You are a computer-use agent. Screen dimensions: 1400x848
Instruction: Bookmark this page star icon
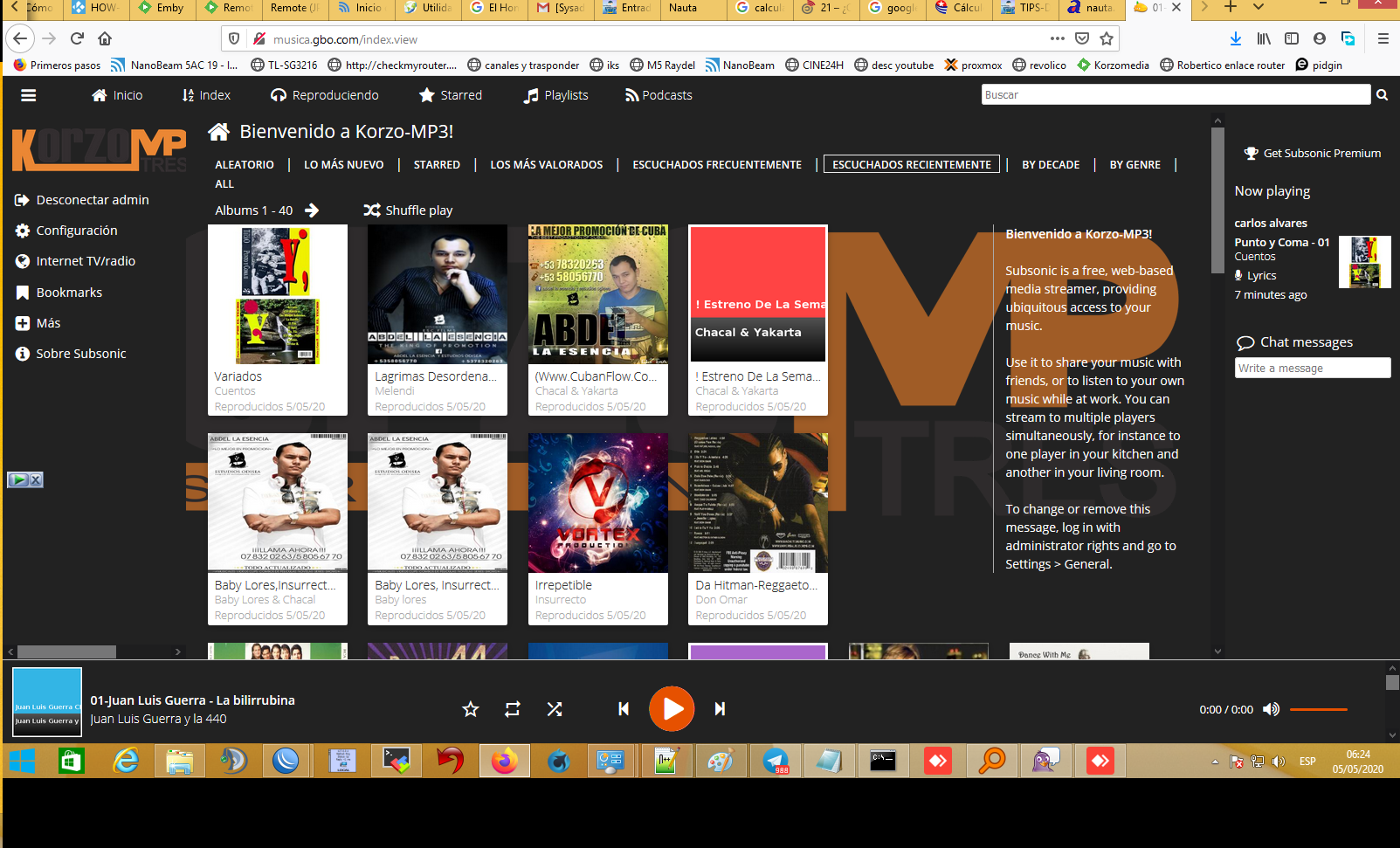(x=1107, y=38)
